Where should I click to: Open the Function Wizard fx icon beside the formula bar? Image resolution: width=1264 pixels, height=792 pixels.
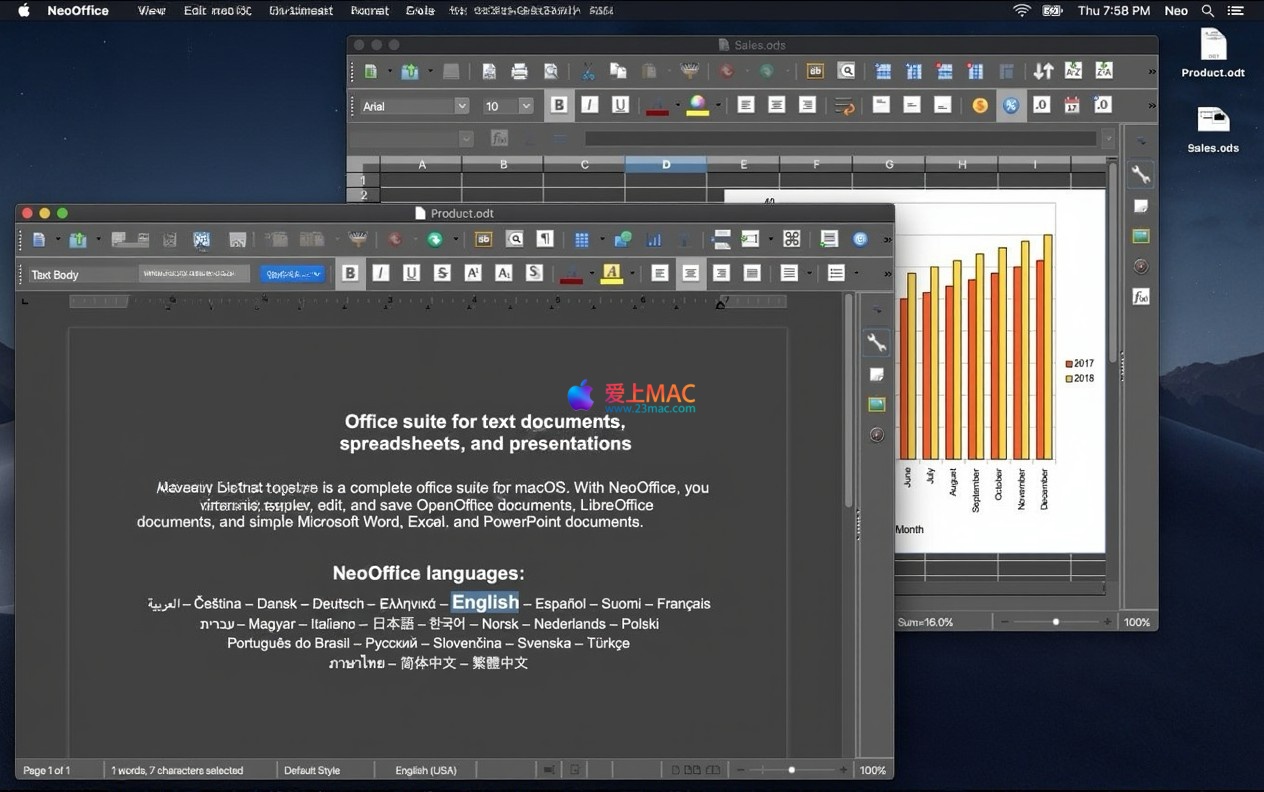point(498,138)
